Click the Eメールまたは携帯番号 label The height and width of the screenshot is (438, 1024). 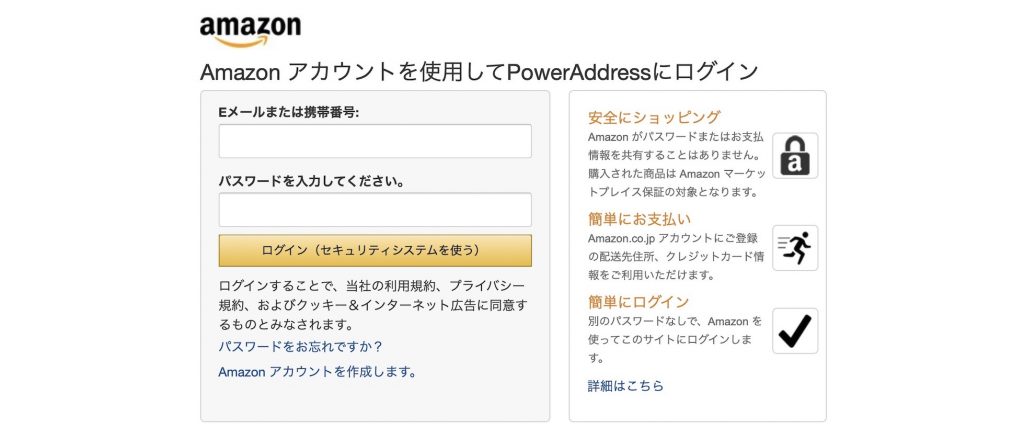289,112
